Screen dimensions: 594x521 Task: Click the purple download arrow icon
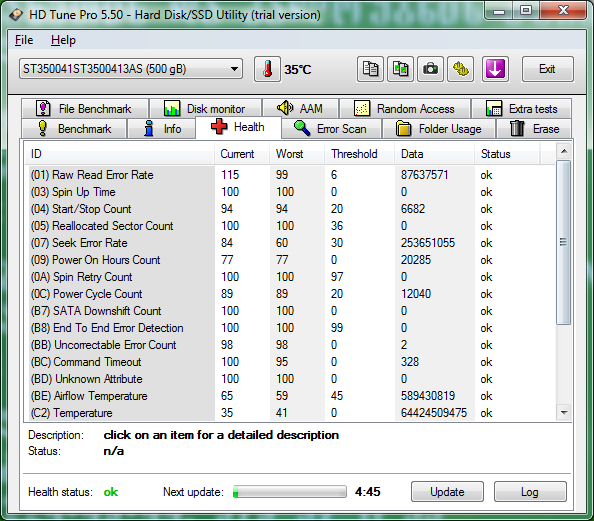495,69
